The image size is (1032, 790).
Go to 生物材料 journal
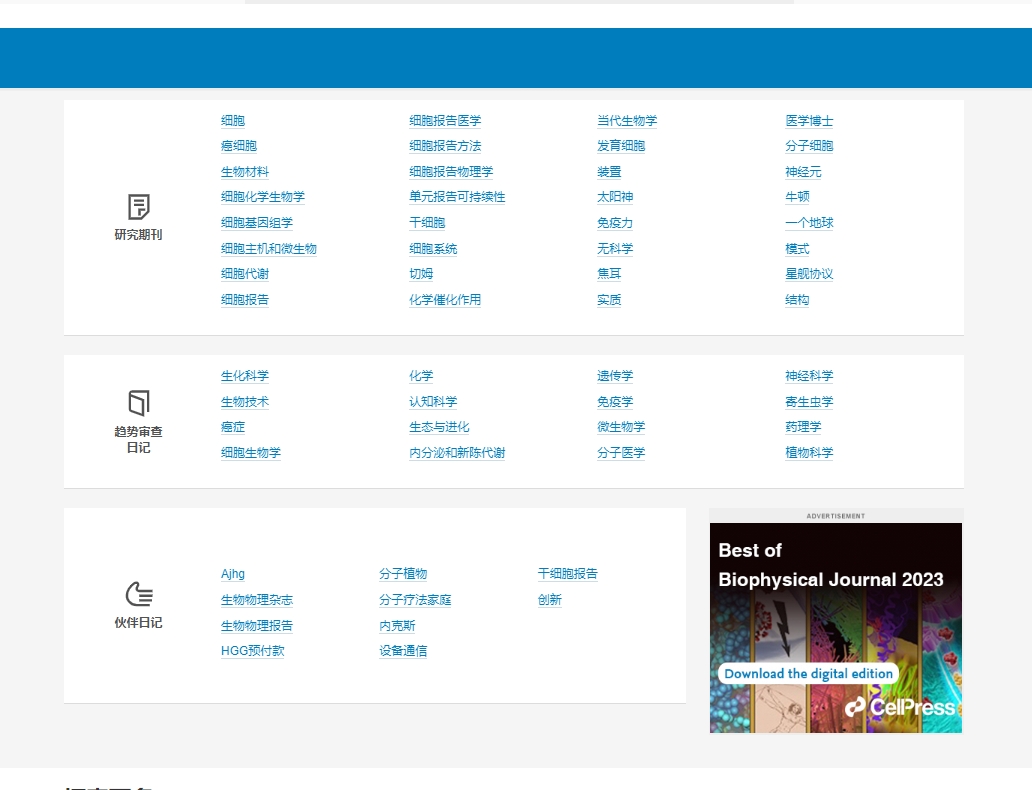tap(245, 172)
